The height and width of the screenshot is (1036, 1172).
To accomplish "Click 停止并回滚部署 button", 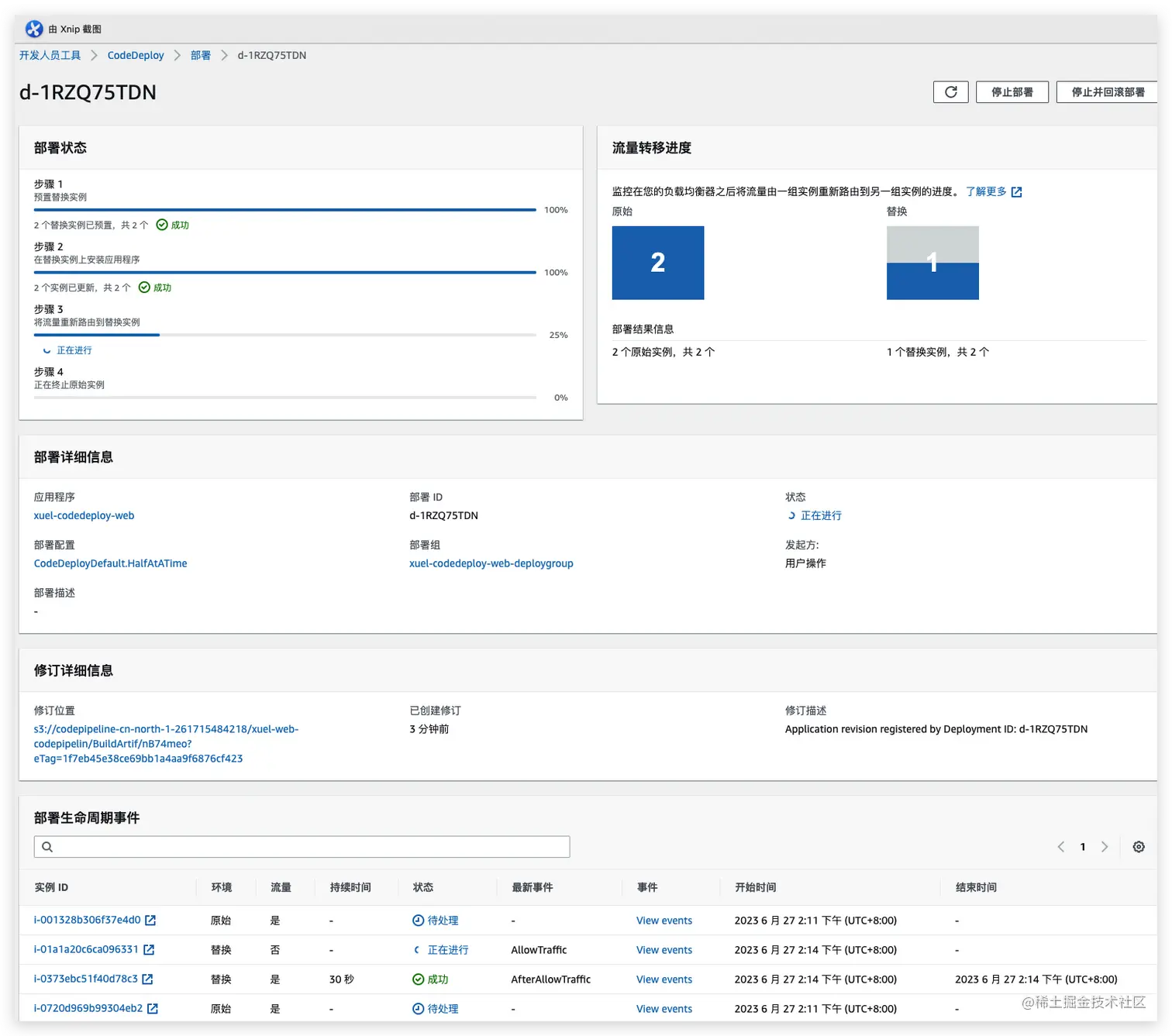I will tap(1107, 92).
